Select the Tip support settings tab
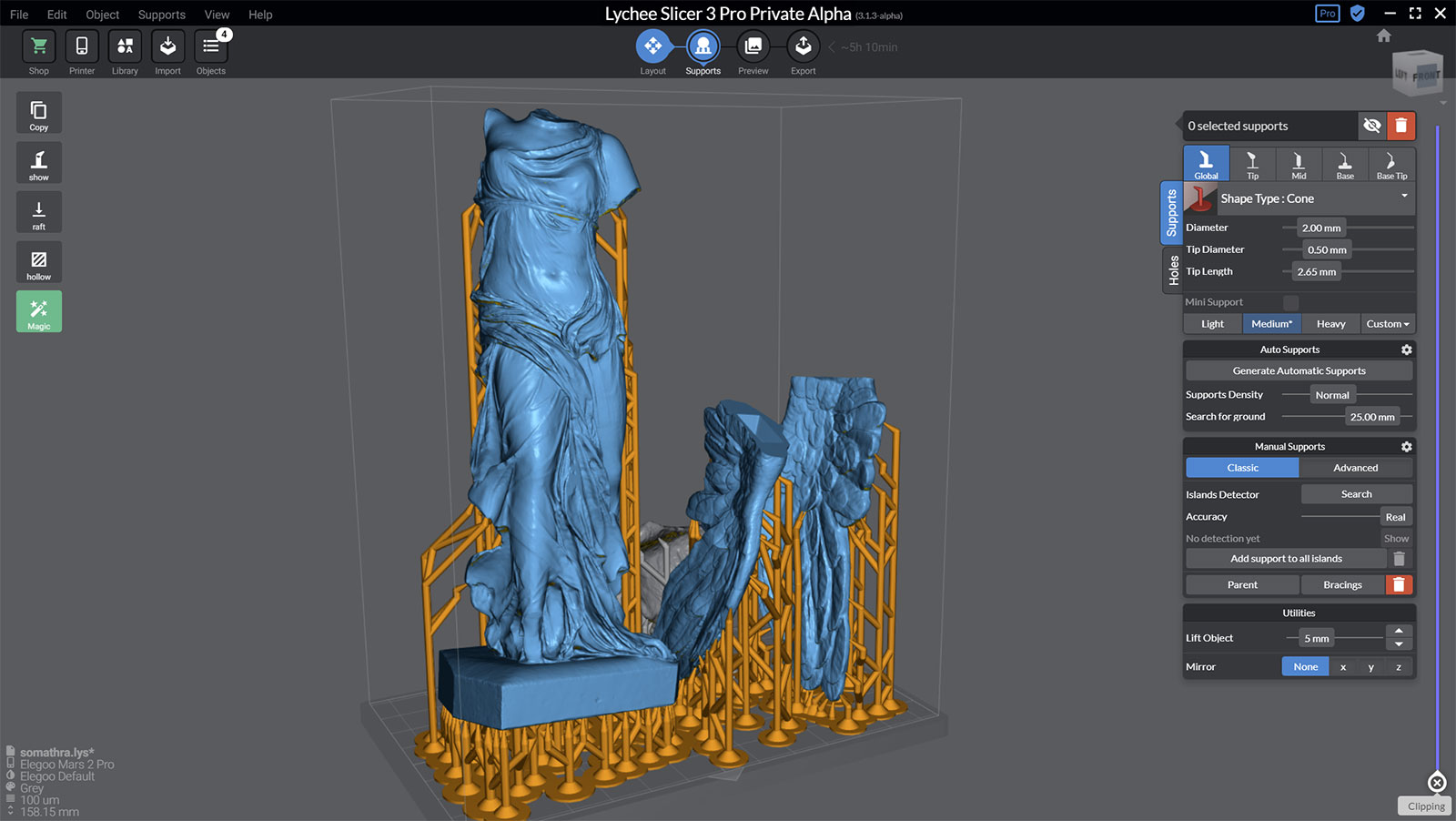Viewport: 1456px width, 821px height. click(x=1253, y=164)
